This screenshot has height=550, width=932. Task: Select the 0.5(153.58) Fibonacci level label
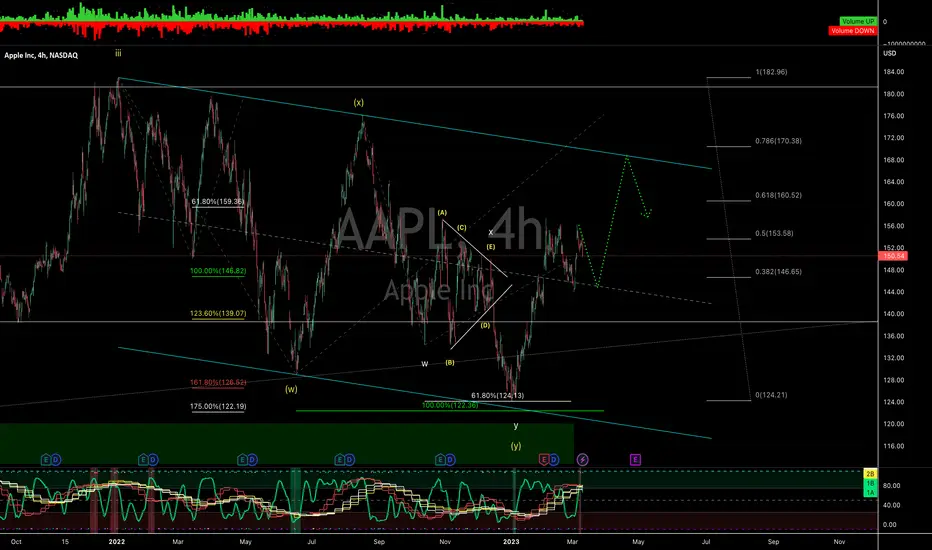(x=774, y=233)
